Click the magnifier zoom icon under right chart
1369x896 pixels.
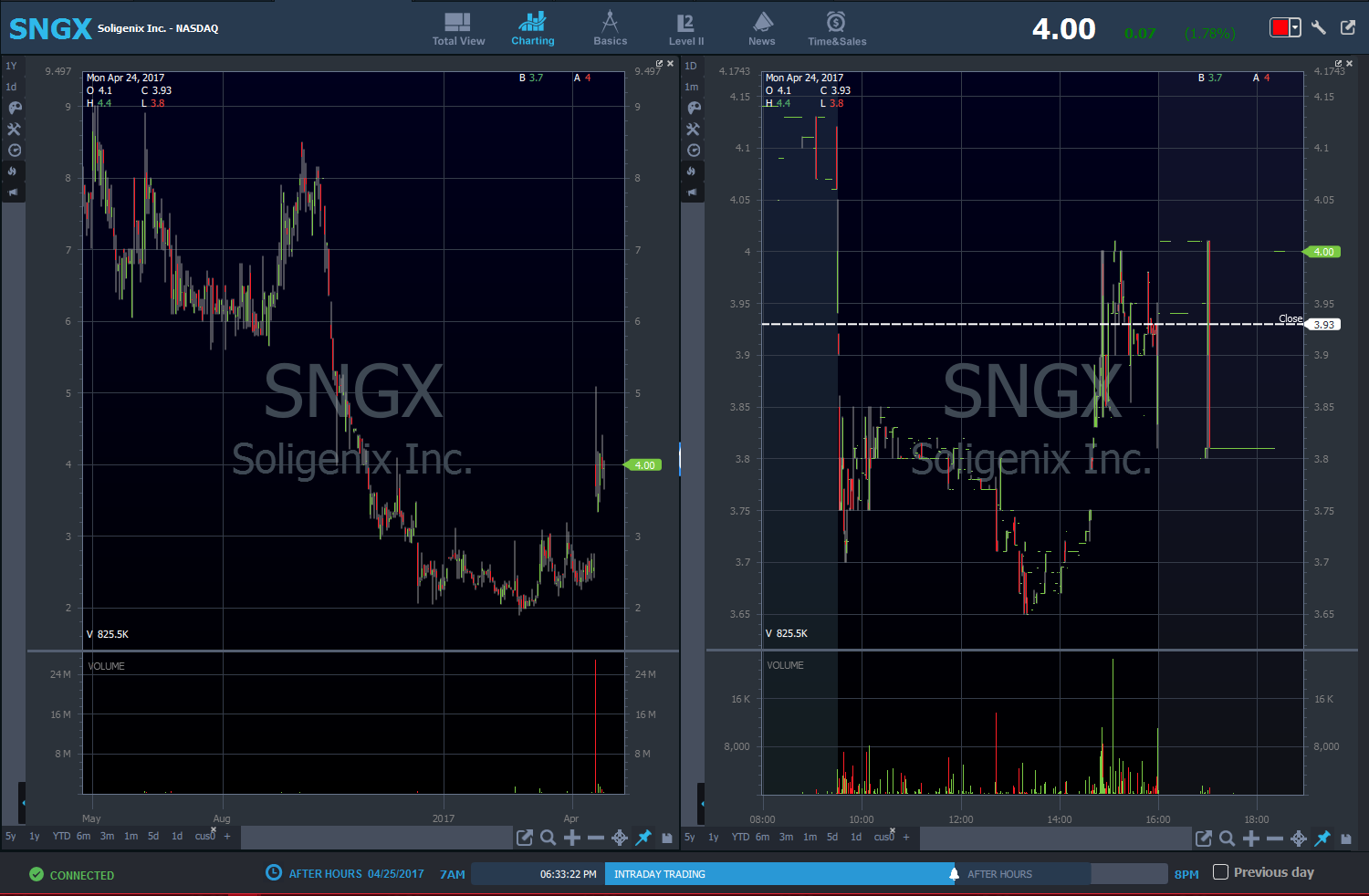tap(1228, 838)
